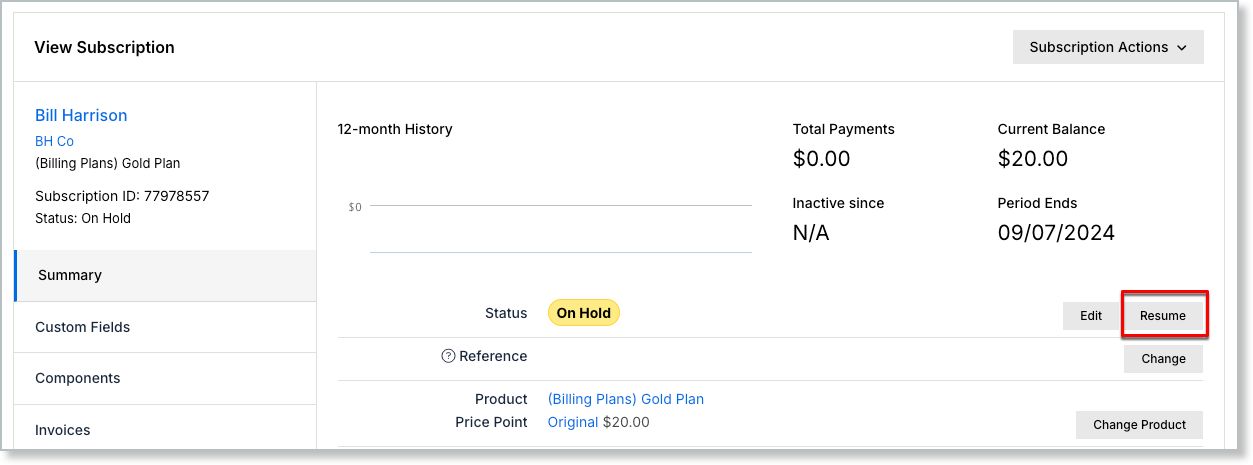Click the Bill Harrison customer link

(x=81, y=115)
